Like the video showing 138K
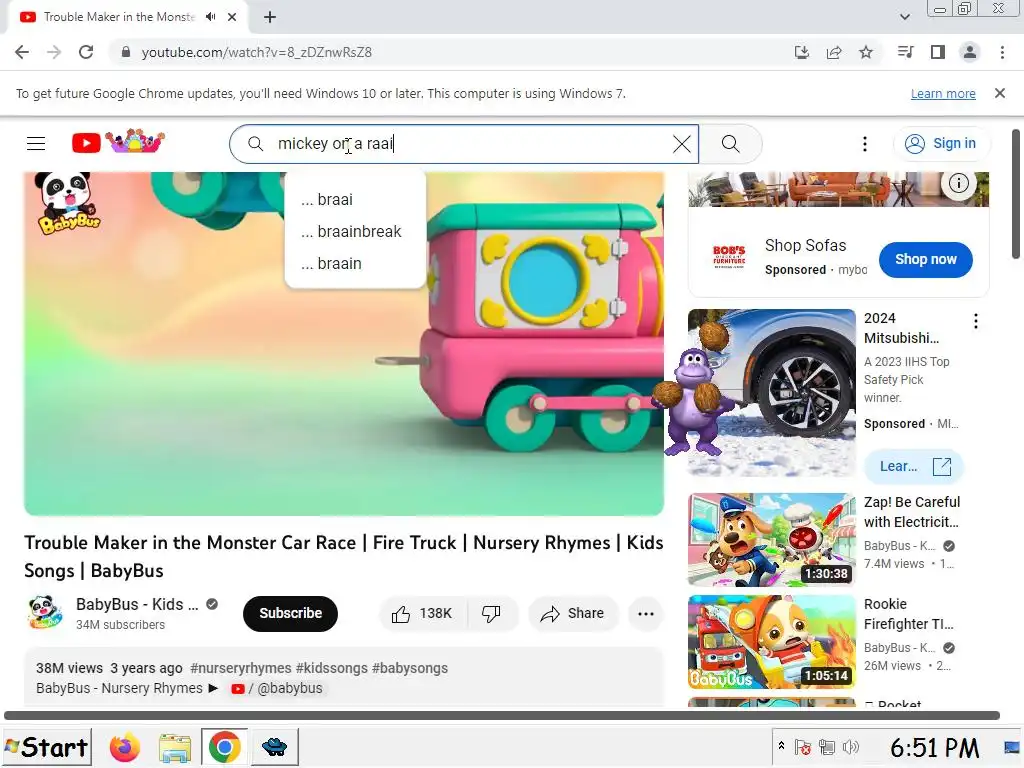This screenshot has width=1024, height=768. [423, 613]
